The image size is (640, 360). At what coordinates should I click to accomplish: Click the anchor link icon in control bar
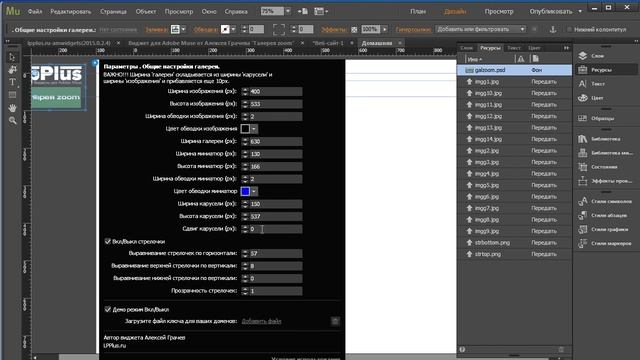(x=553, y=29)
